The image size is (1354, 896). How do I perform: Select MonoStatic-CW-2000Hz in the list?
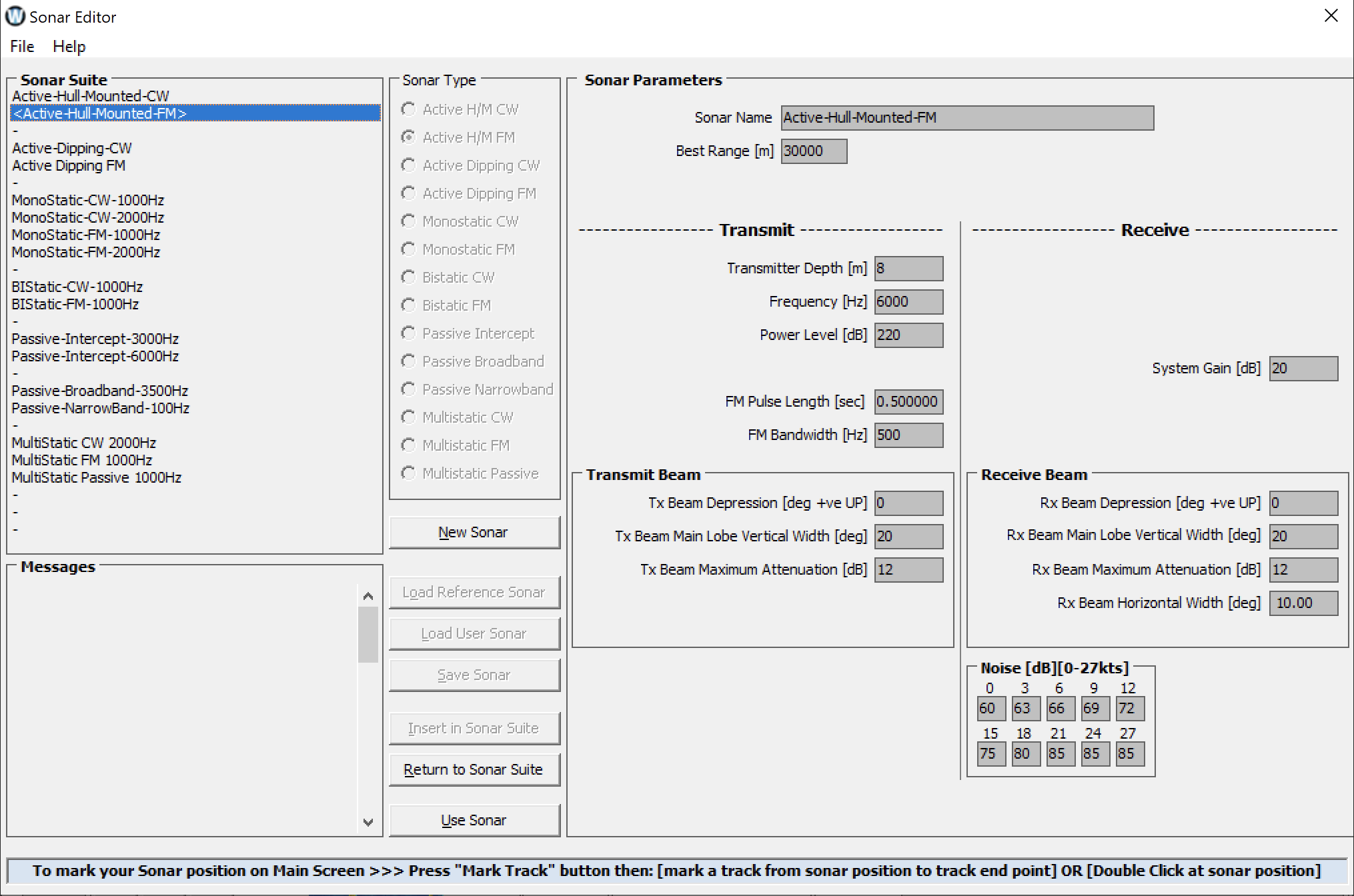(x=195, y=217)
